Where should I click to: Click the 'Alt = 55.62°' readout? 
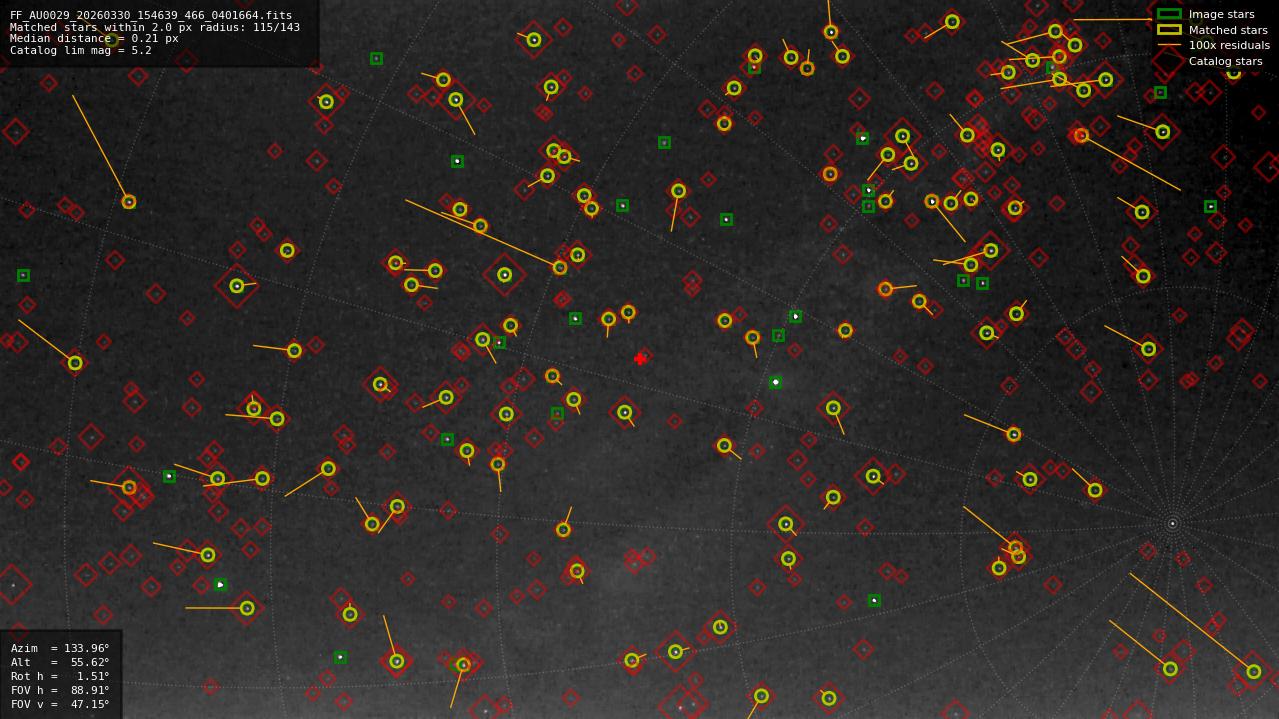(60, 662)
